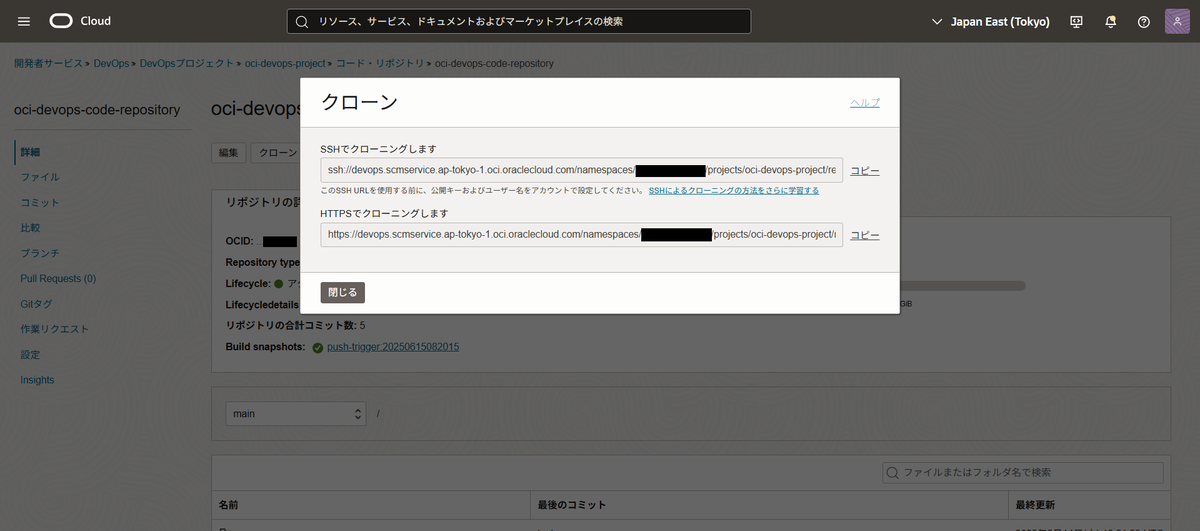The height and width of the screenshot is (531, 1200).
Task: Open Gitタグ in the sidebar
Action: 36,304
